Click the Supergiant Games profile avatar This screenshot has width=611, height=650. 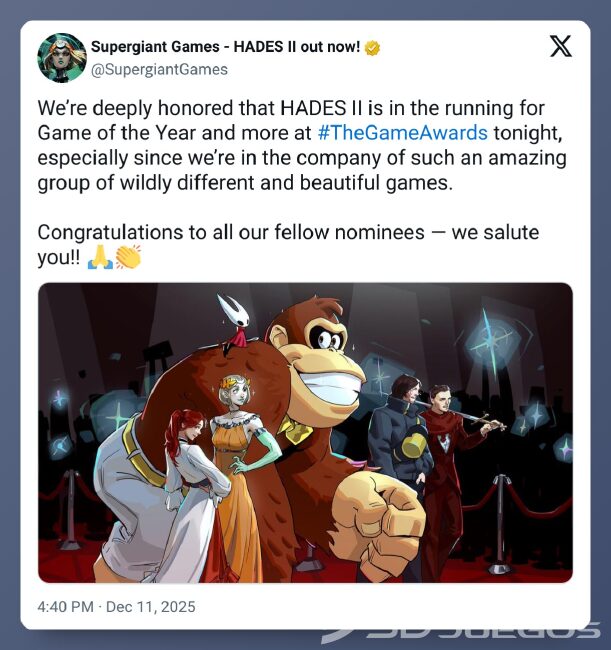tap(62, 58)
